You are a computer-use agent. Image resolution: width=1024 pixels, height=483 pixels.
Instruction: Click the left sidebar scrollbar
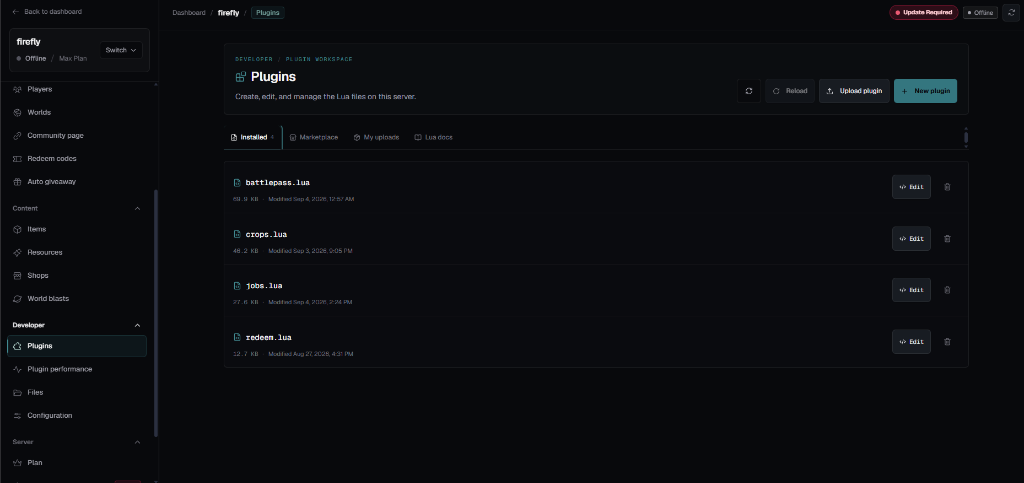click(155, 313)
